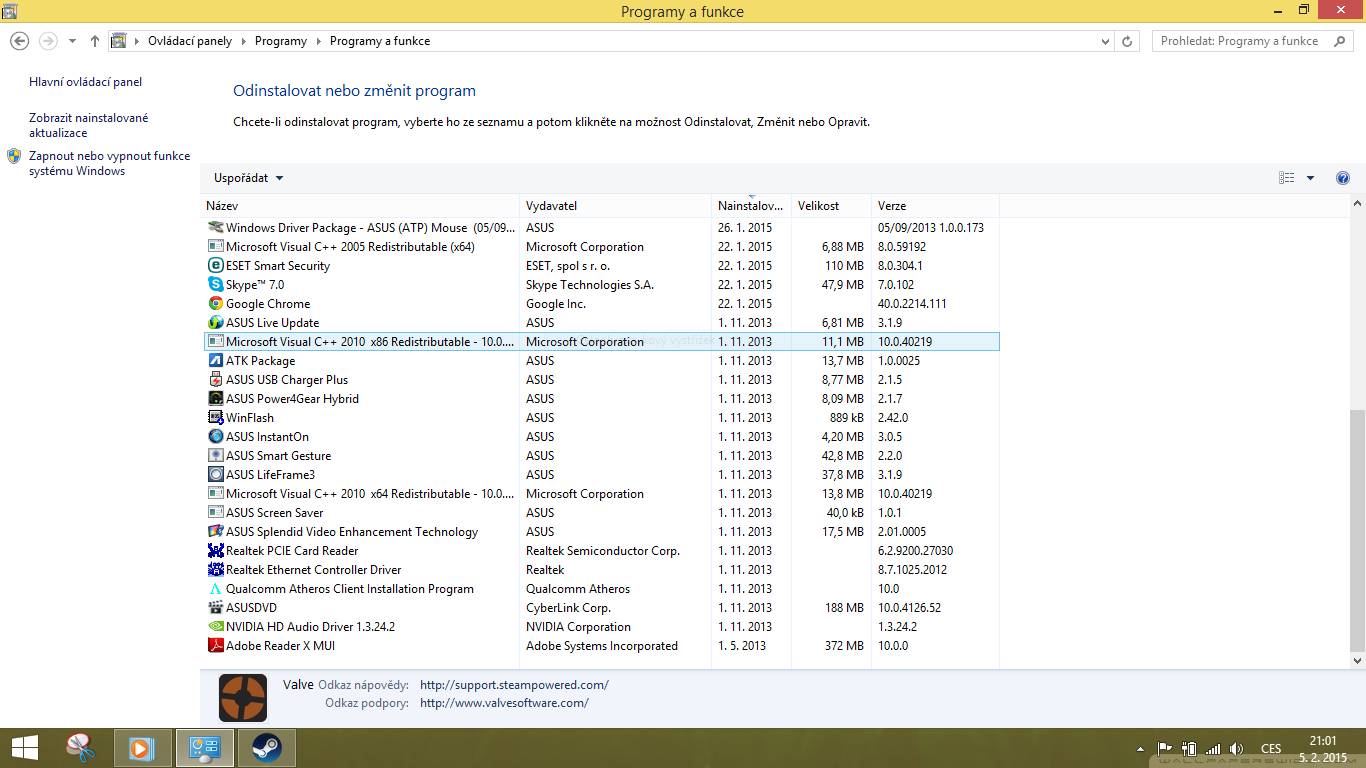
Task: Open the help question mark icon
Action: tap(1343, 178)
